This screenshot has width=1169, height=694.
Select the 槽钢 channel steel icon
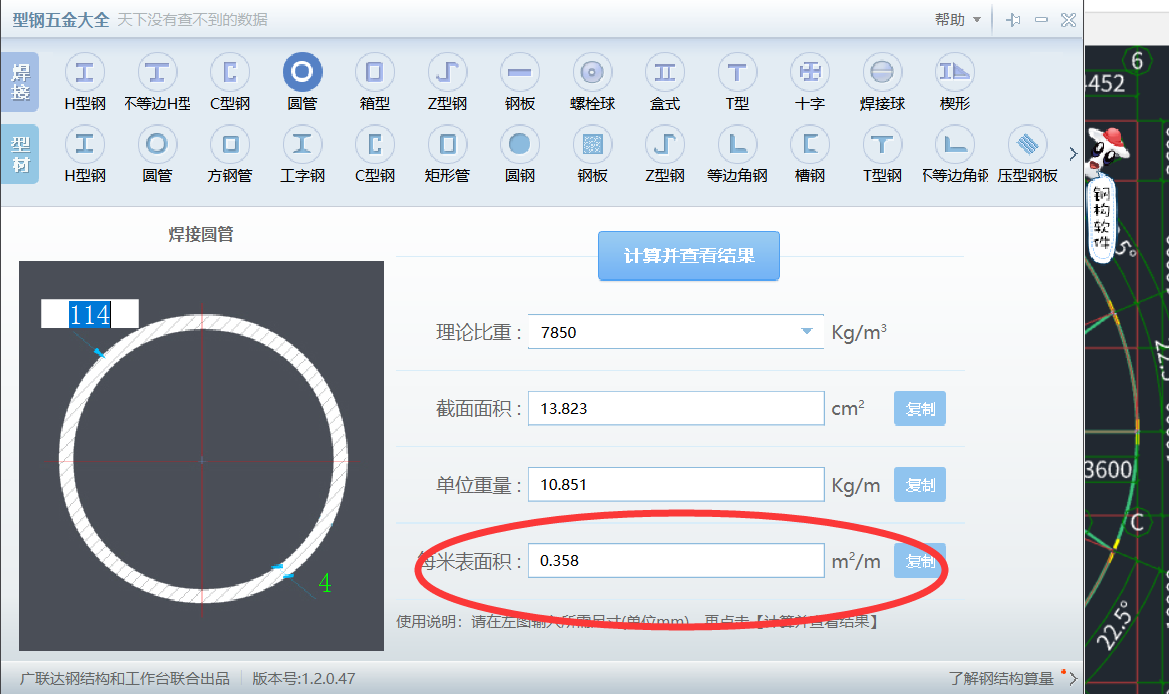coord(809,145)
